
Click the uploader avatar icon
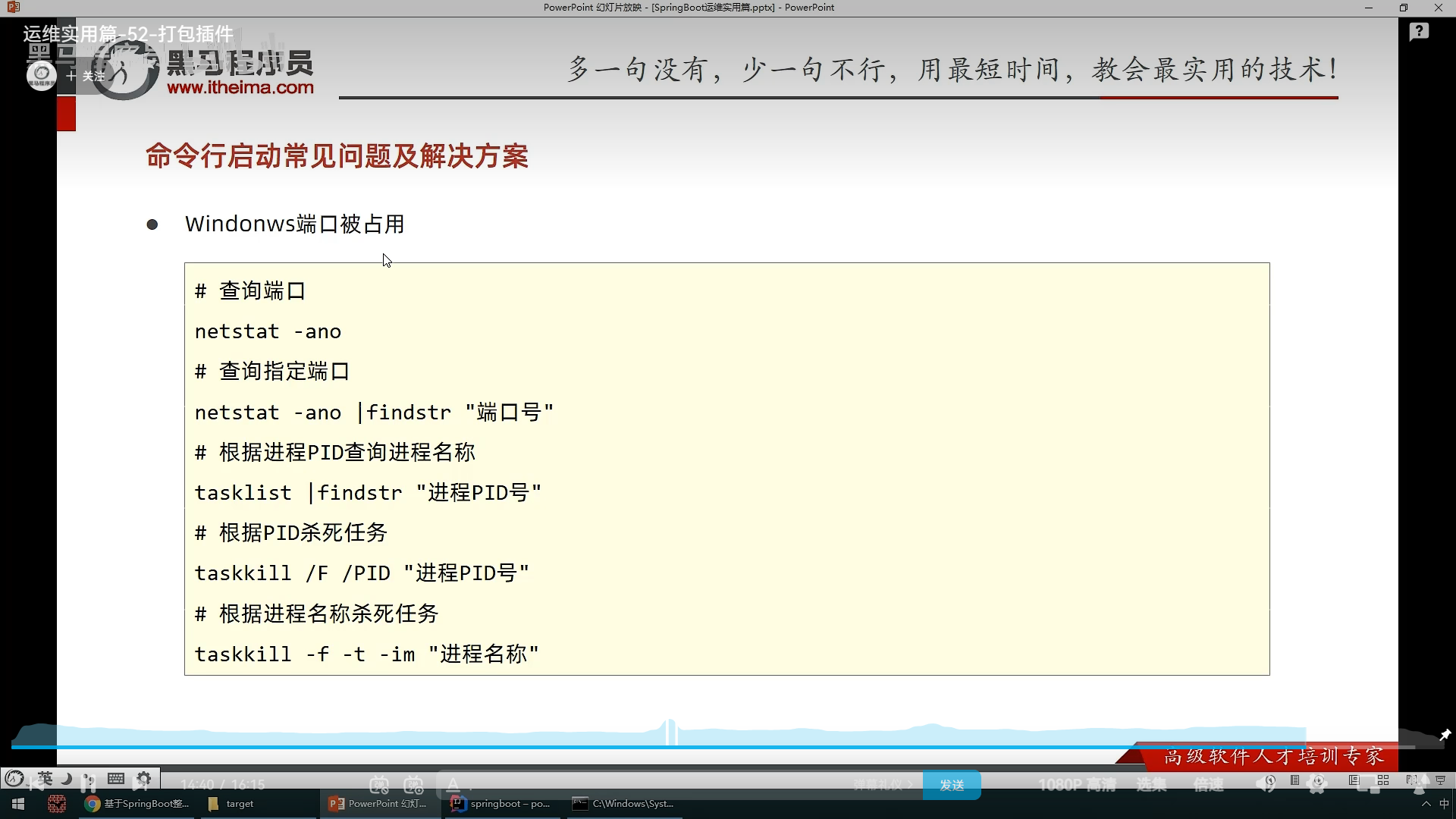coord(42,75)
